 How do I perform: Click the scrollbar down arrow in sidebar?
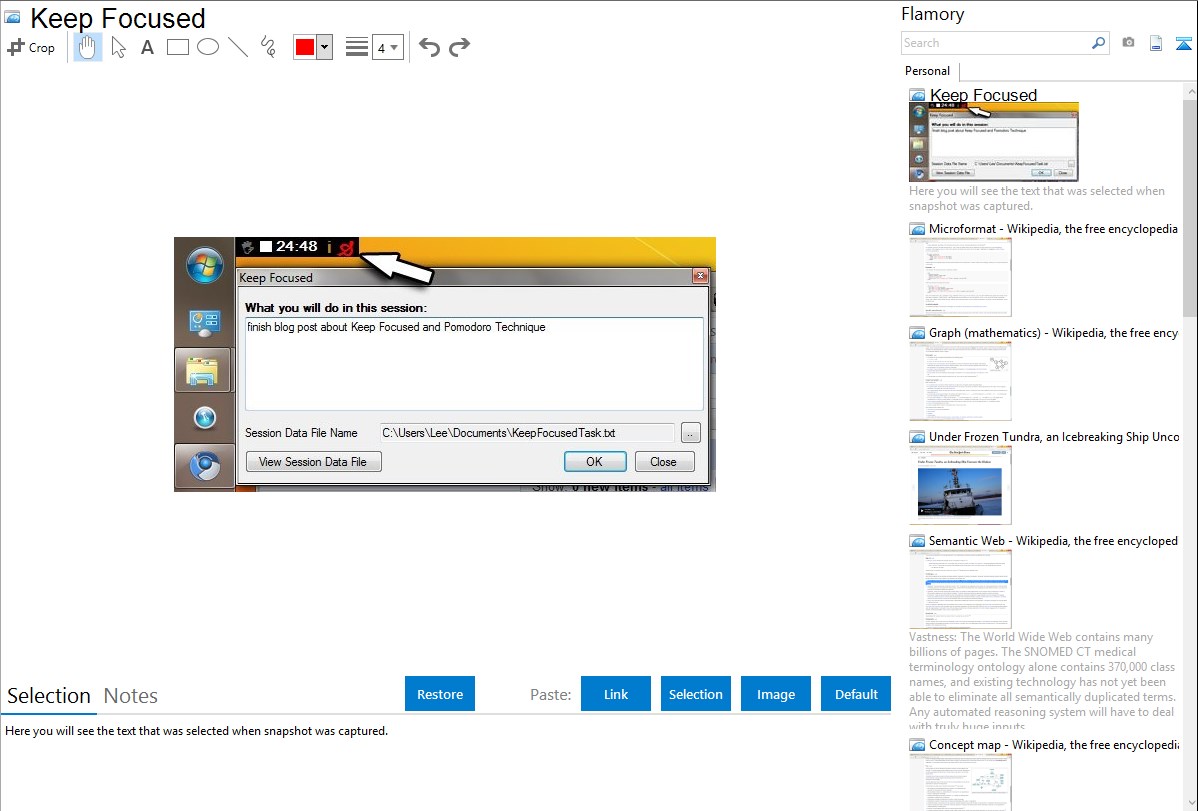coord(1190,802)
